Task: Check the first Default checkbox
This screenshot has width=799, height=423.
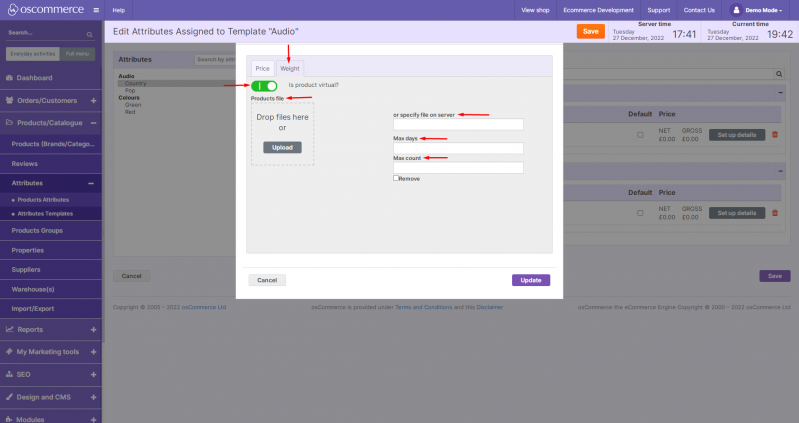Action: tap(640, 135)
